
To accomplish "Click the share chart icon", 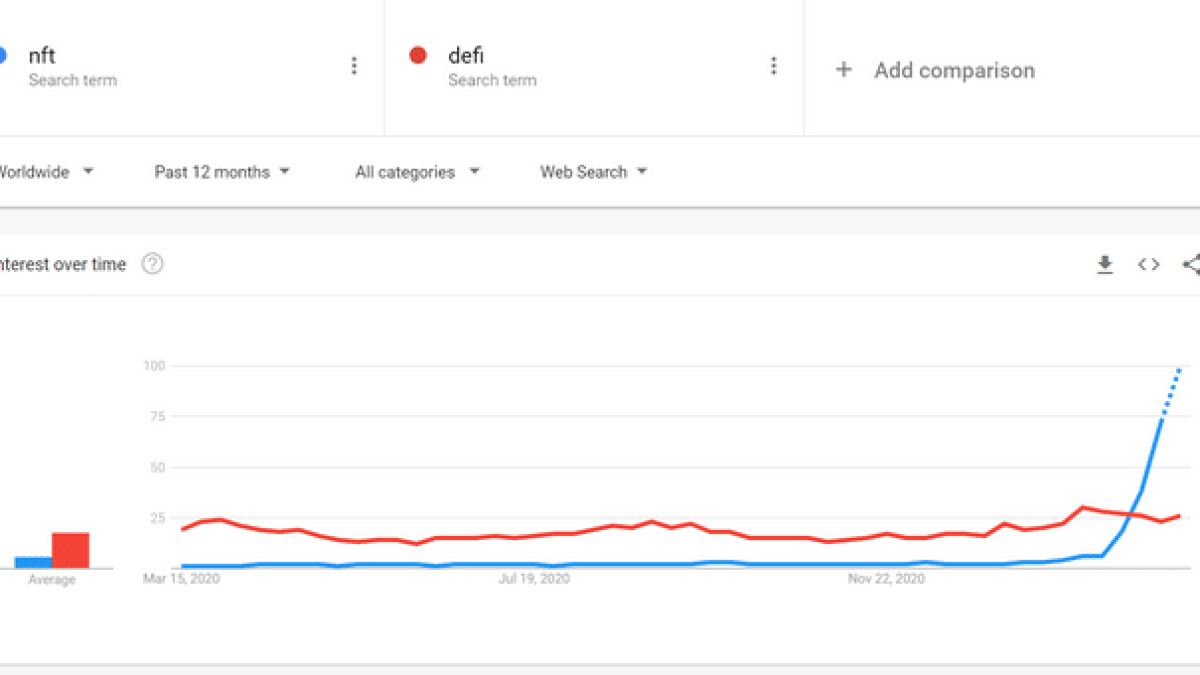I will click(1190, 264).
